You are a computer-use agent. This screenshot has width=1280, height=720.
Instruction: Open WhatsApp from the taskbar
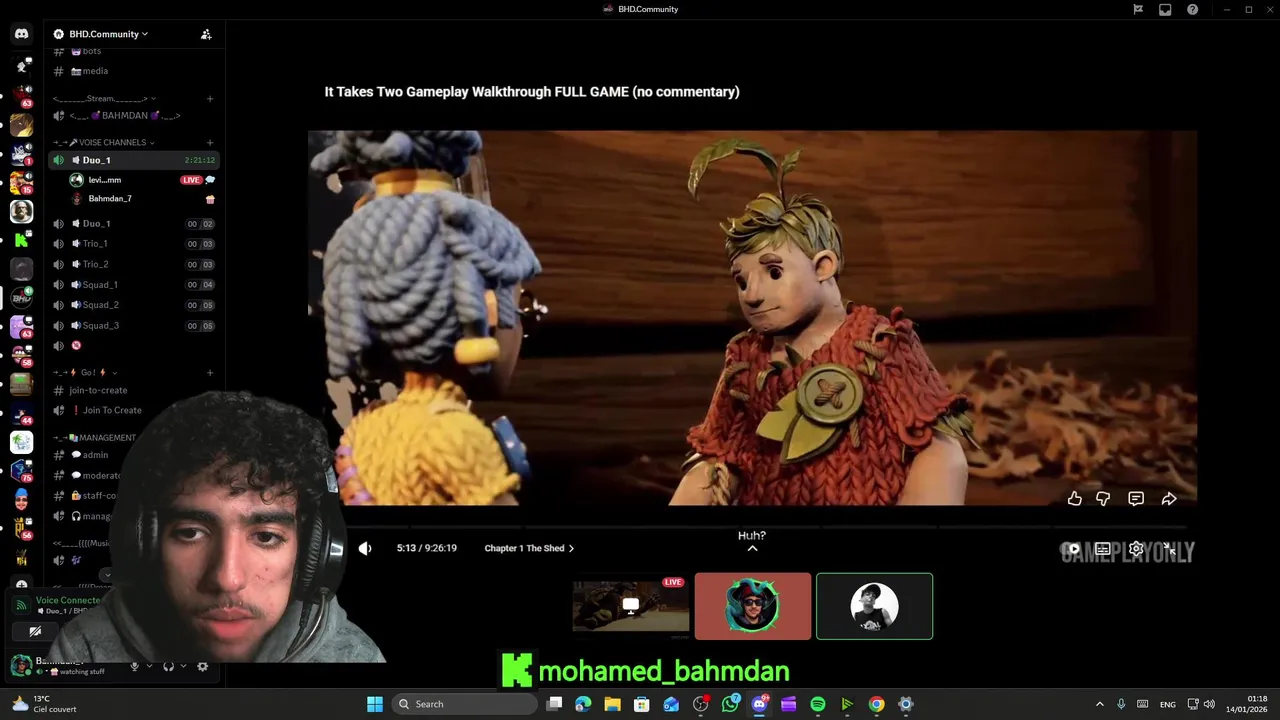pyautogui.click(x=730, y=704)
